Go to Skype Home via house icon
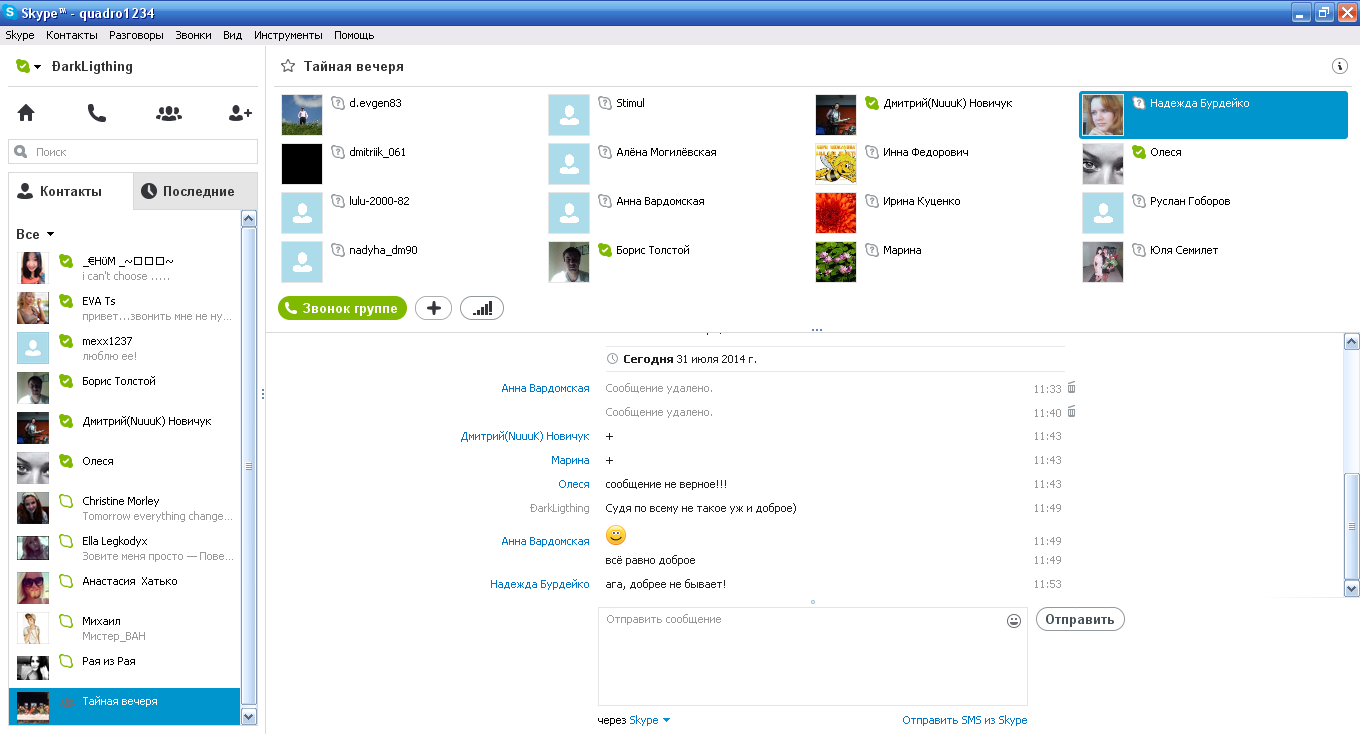 [26, 113]
